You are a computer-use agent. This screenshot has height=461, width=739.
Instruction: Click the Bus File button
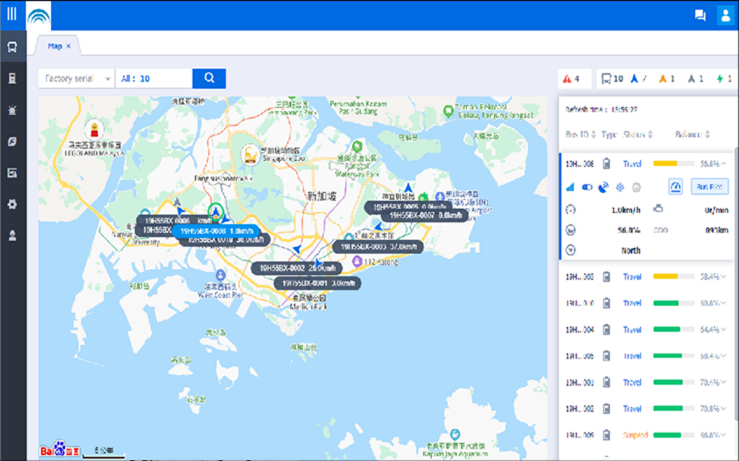pos(710,186)
